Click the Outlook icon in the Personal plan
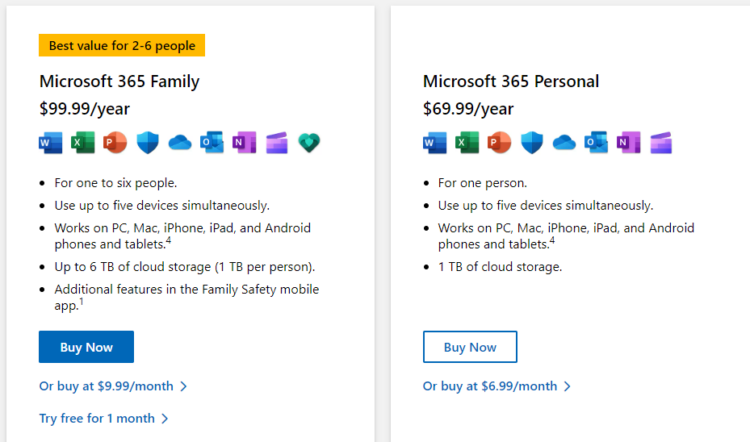Image resolution: width=750 pixels, height=442 pixels. coord(596,143)
